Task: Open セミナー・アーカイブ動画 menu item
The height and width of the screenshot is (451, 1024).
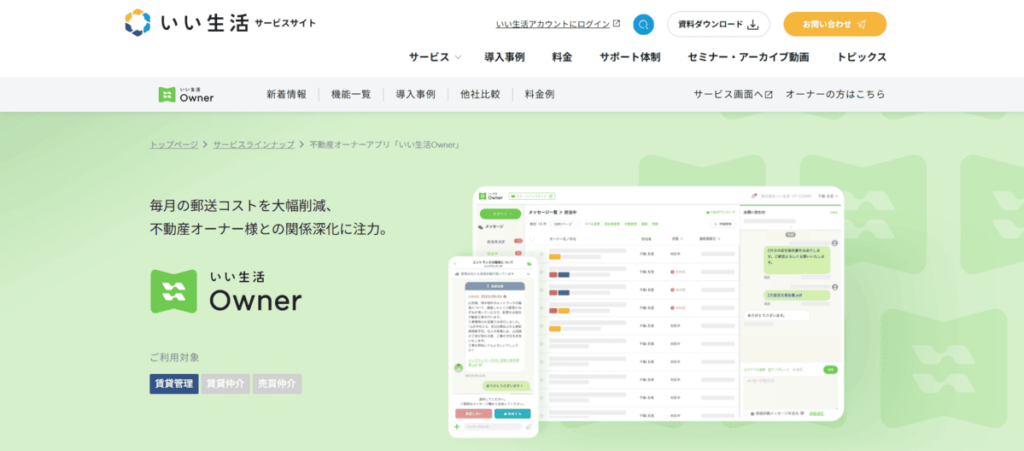Action: tap(748, 57)
